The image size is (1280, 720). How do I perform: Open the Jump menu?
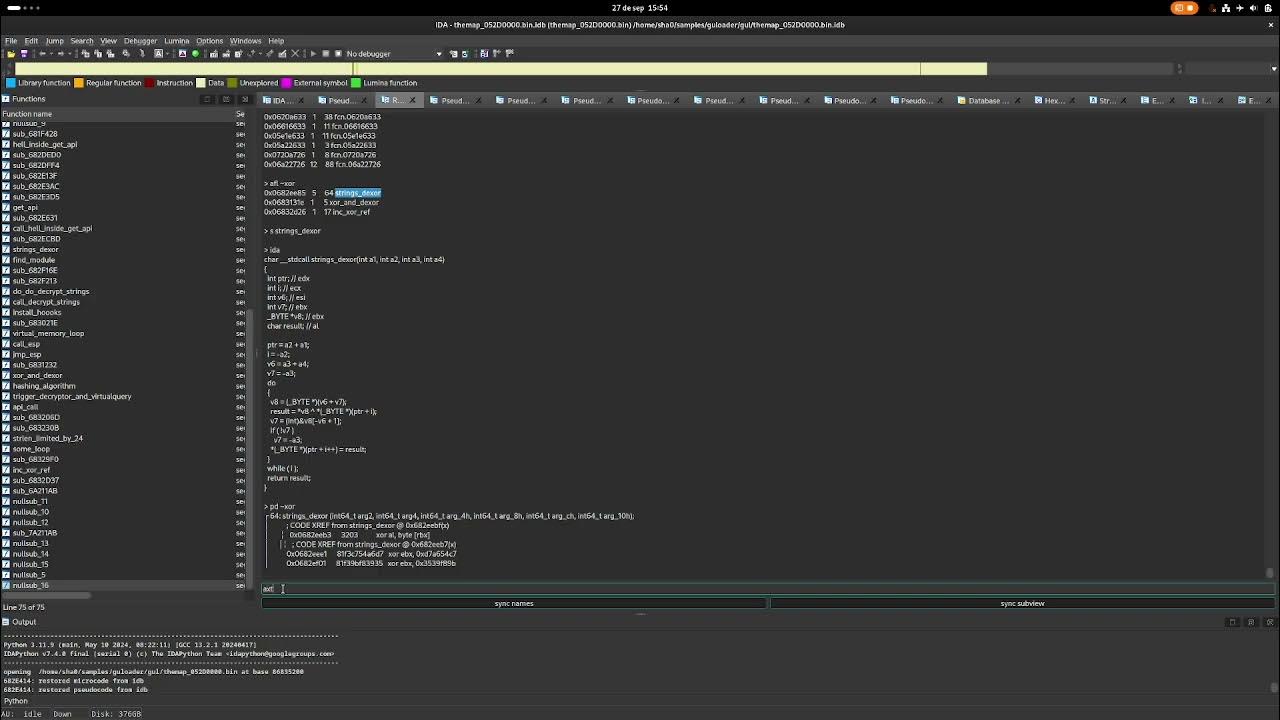click(x=54, y=41)
